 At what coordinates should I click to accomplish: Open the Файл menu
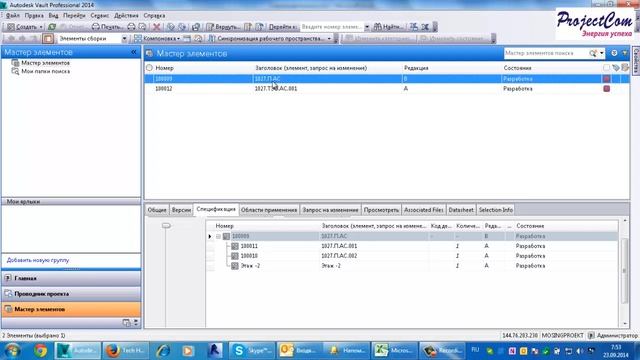(x=13, y=16)
